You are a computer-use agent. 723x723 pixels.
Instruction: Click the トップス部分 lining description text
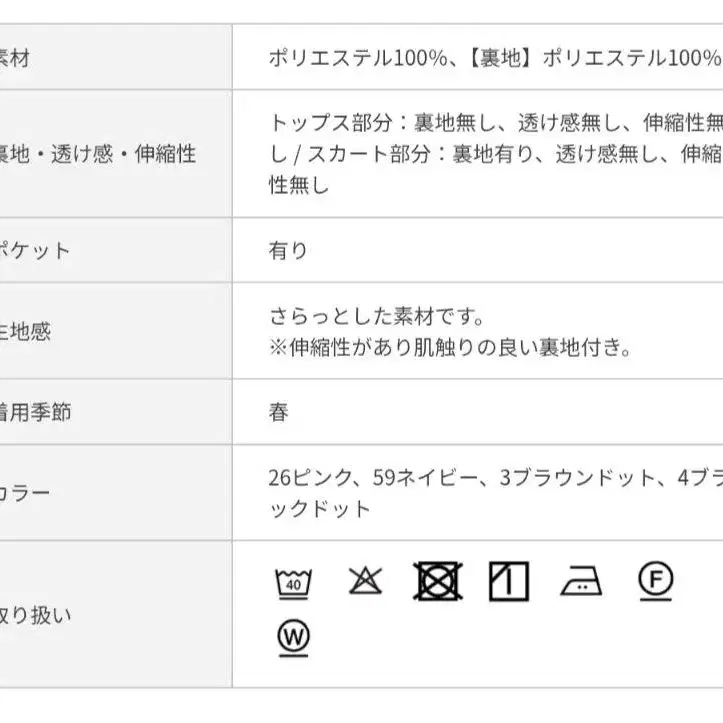496,154
